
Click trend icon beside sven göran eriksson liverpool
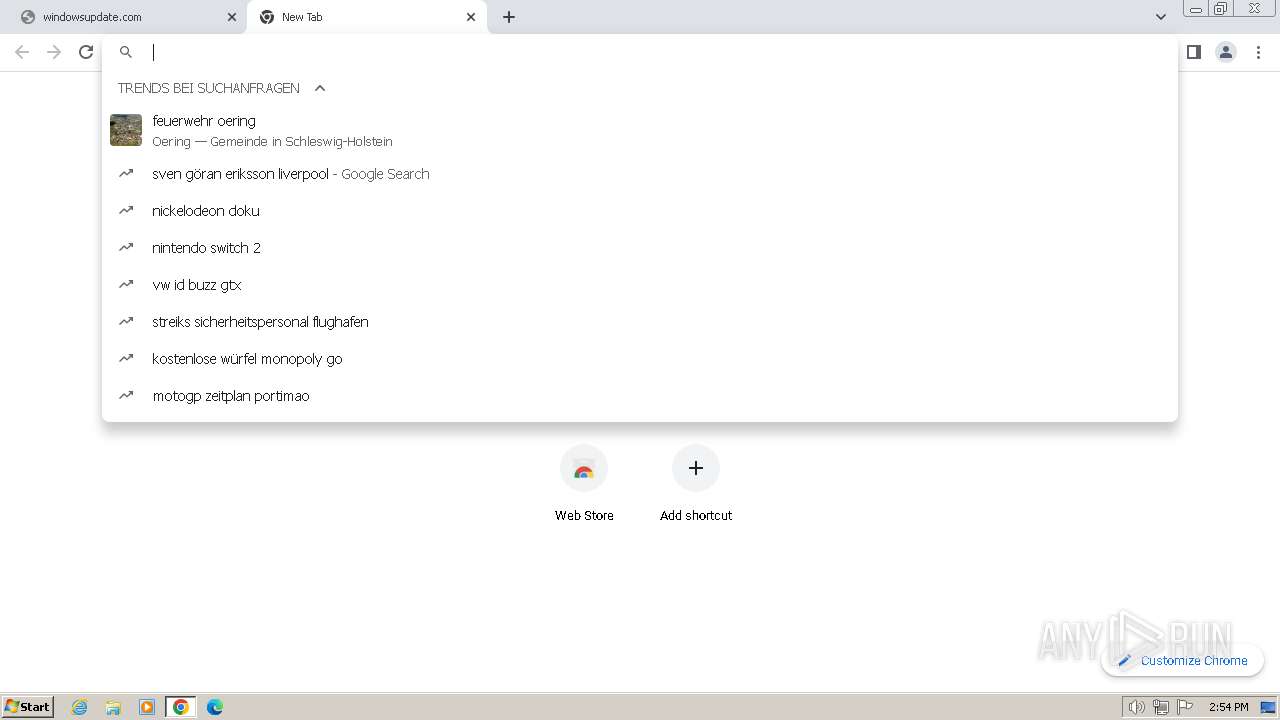126,173
